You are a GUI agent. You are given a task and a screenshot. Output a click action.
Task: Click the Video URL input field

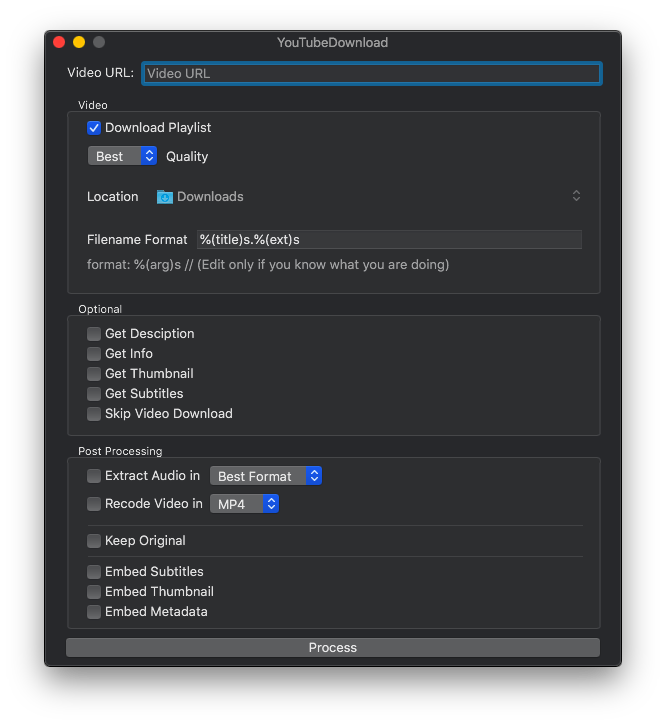pyautogui.click(x=371, y=74)
